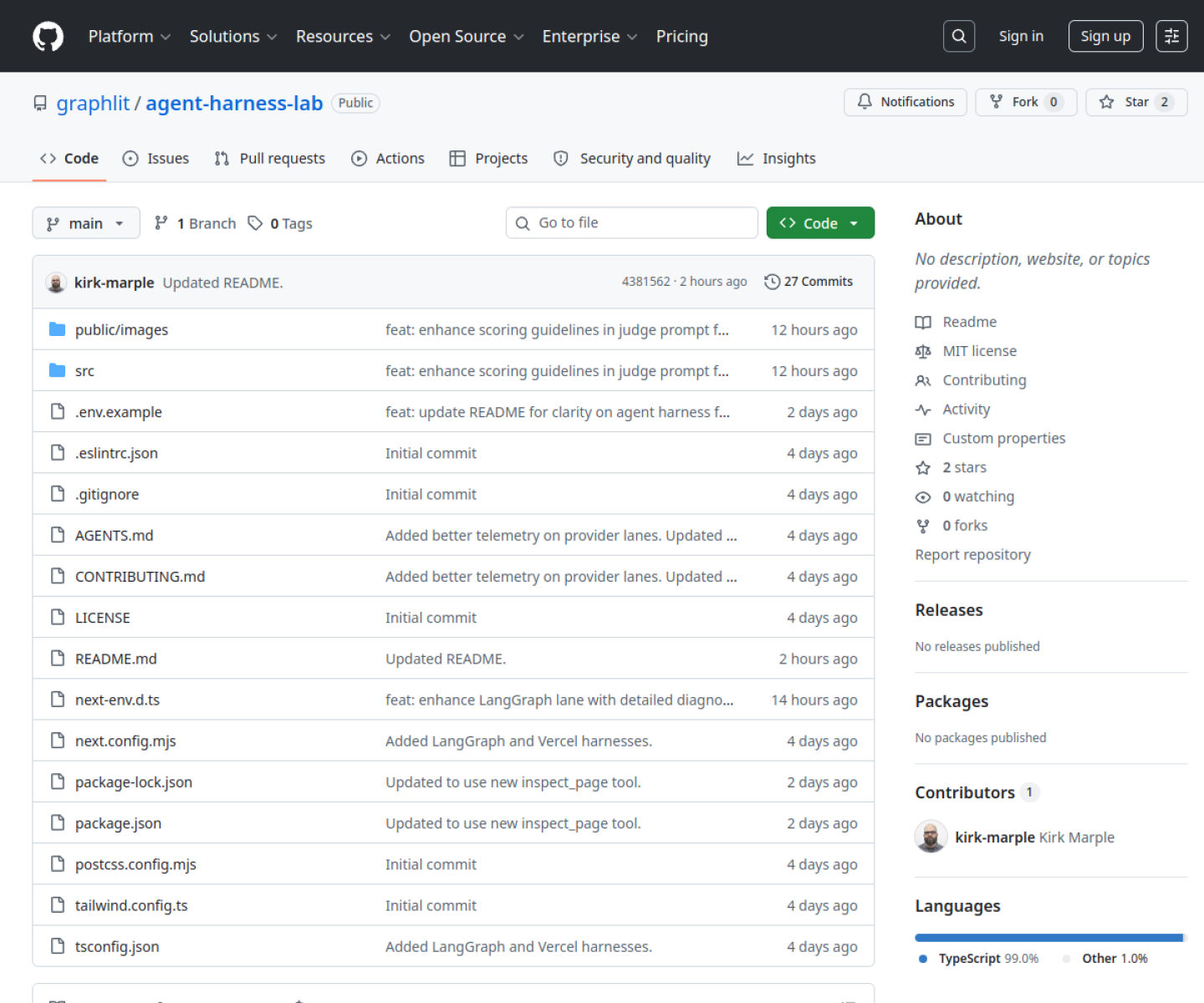Click the Sign in link
This screenshot has width=1204, height=1003.
[x=1021, y=36]
